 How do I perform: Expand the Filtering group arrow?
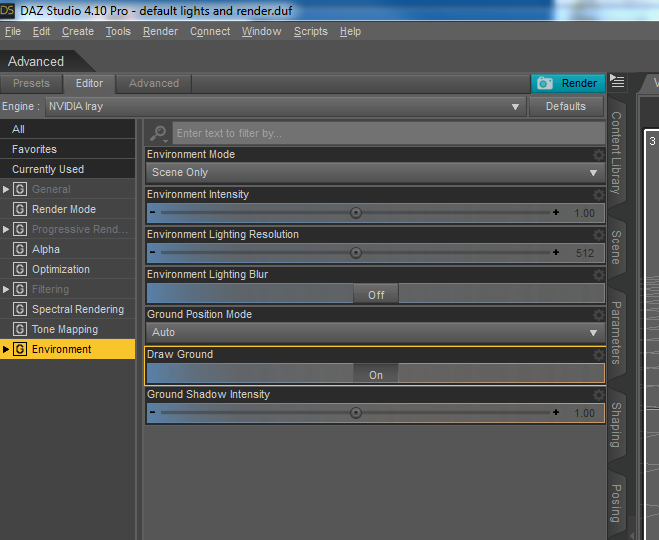tap(6, 290)
